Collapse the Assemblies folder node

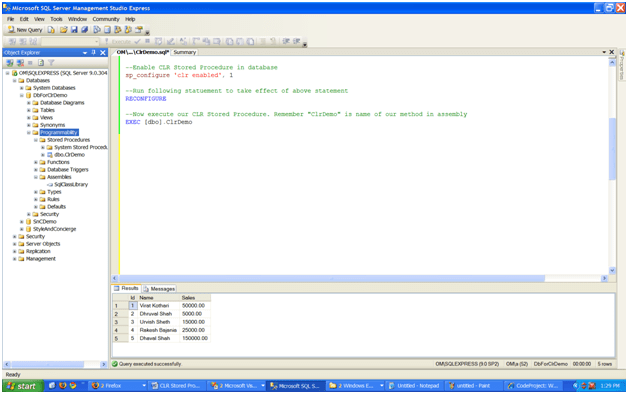(x=36, y=177)
